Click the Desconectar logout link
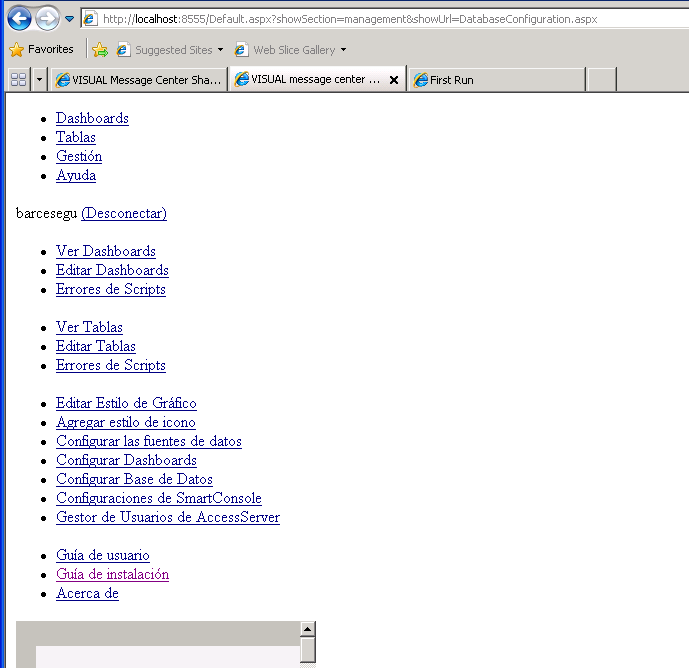The image size is (689, 668). click(x=124, y=213)
